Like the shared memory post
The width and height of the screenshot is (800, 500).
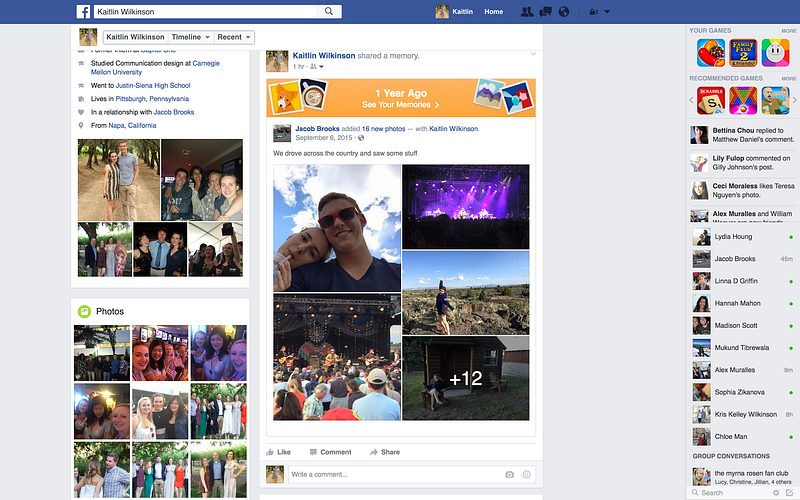pyautogui.click(x=279, y=452)
